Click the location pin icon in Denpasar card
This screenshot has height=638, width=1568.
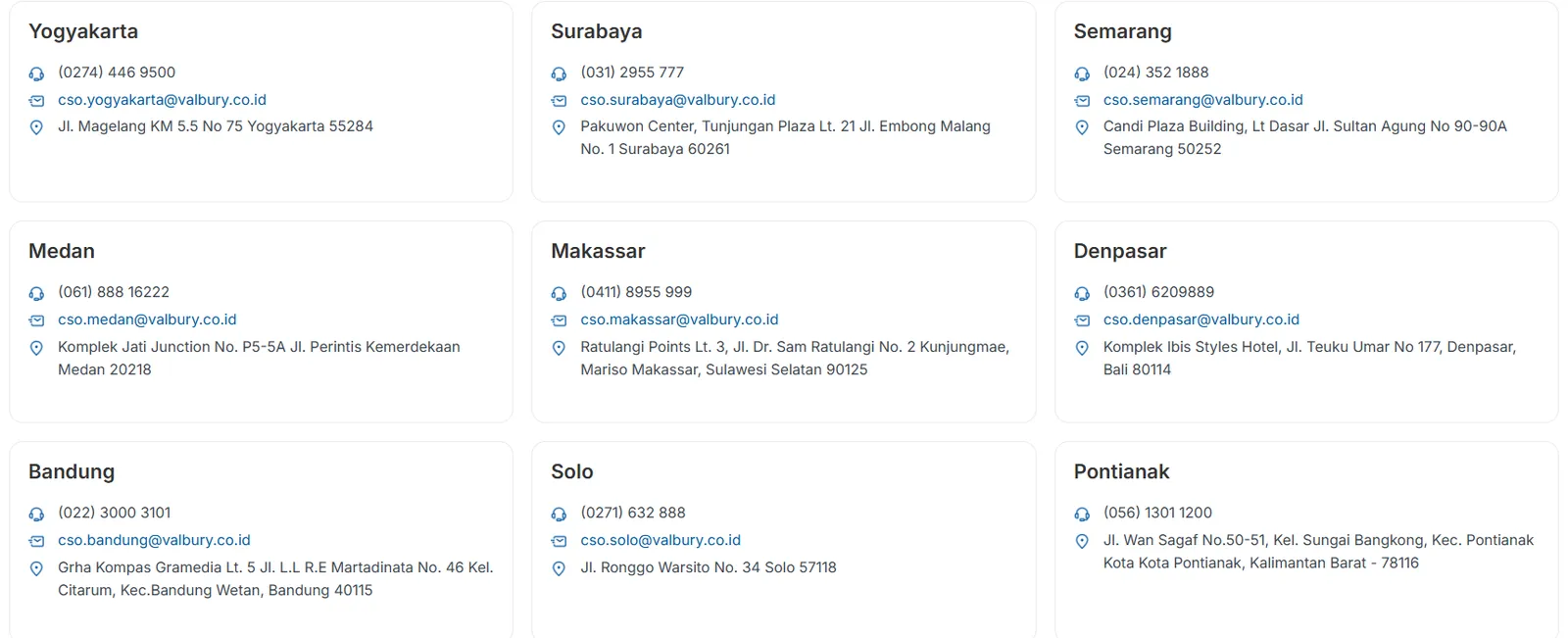pyautogui.click(x=1082, y=348)
